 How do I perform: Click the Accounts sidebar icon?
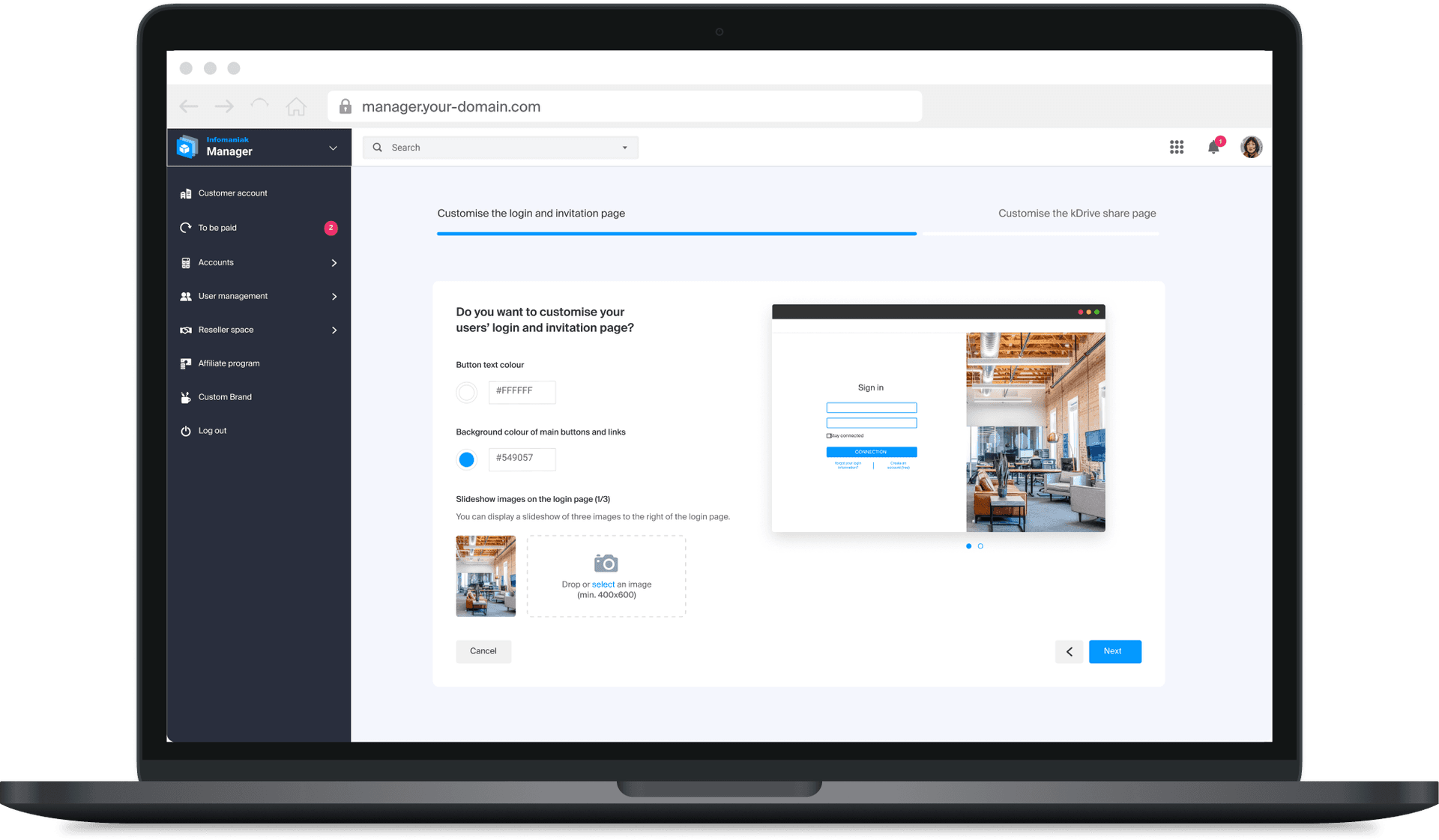tap(186, 261)
